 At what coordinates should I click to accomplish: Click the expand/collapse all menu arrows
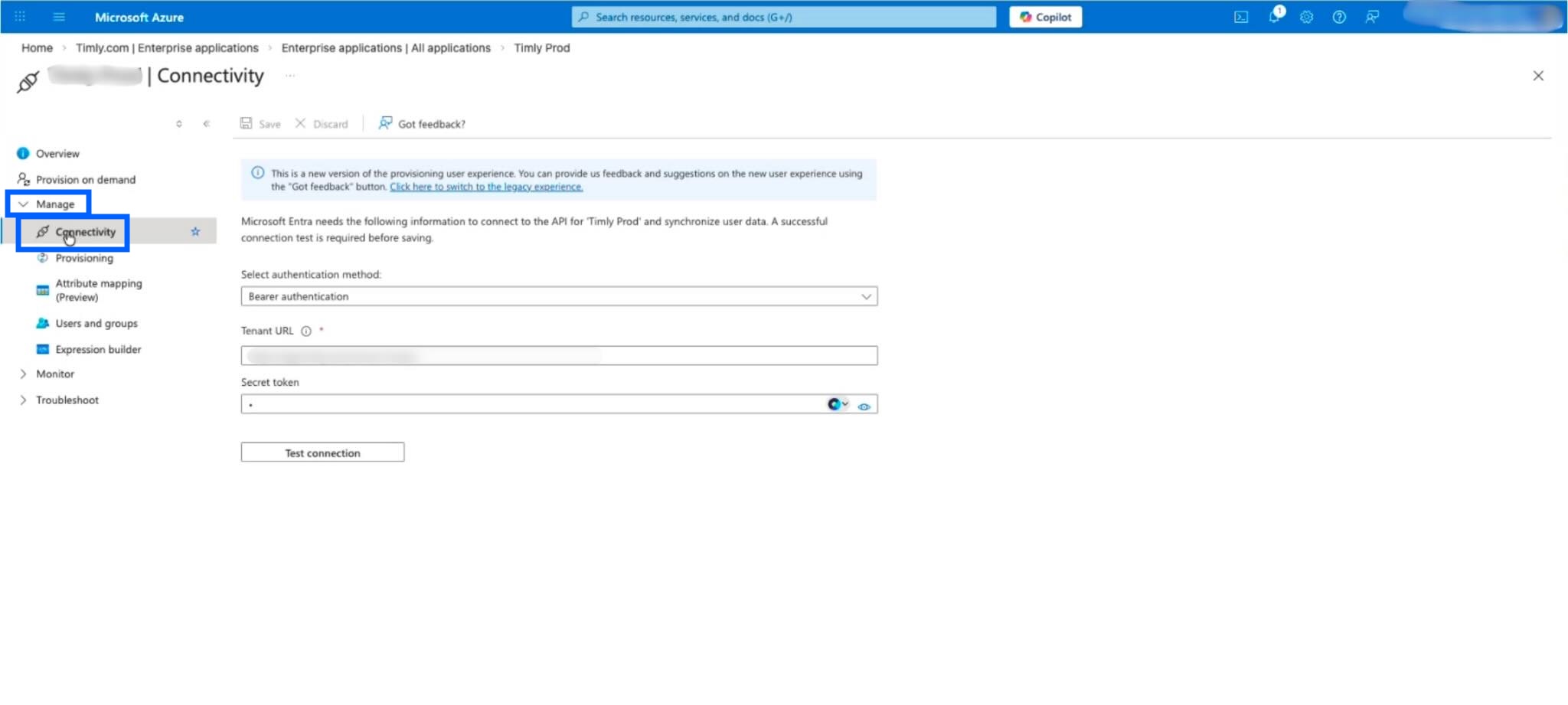(x=179, y=124)
